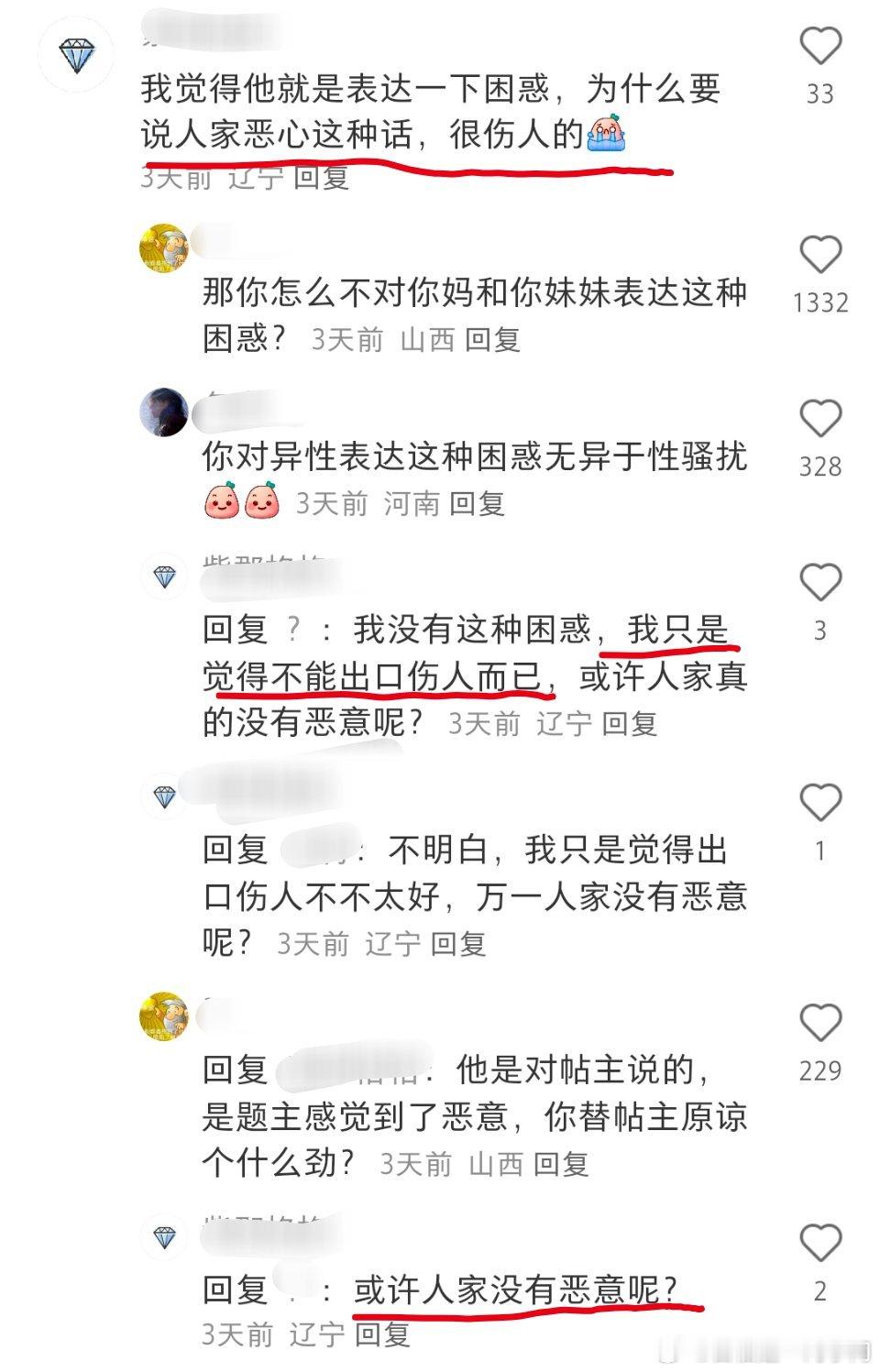
Task: Like the last reply with 2 likes
Action: (820, 1243)
